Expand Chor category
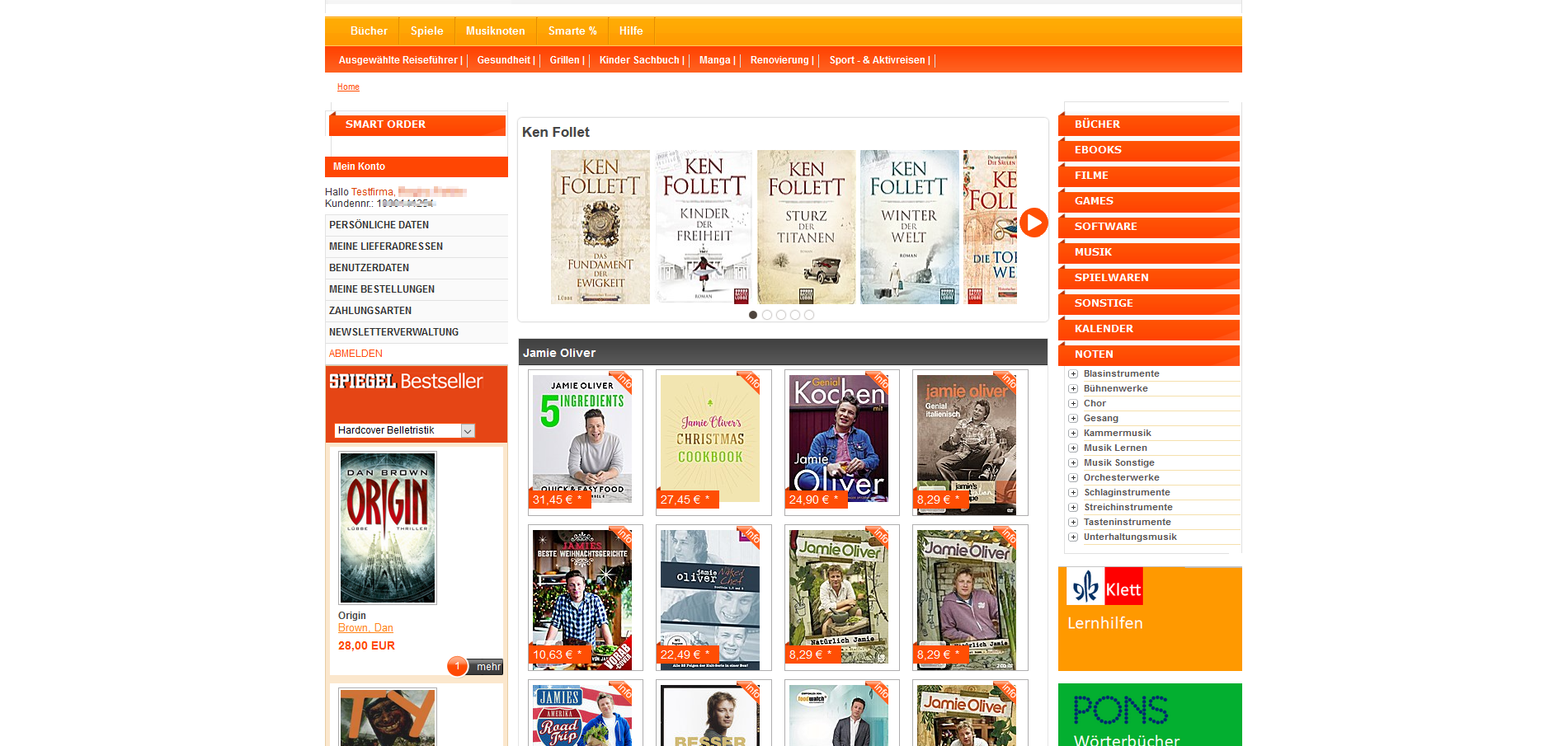This screenshot has height=746, width=1568. click(x=1073, y=404)
